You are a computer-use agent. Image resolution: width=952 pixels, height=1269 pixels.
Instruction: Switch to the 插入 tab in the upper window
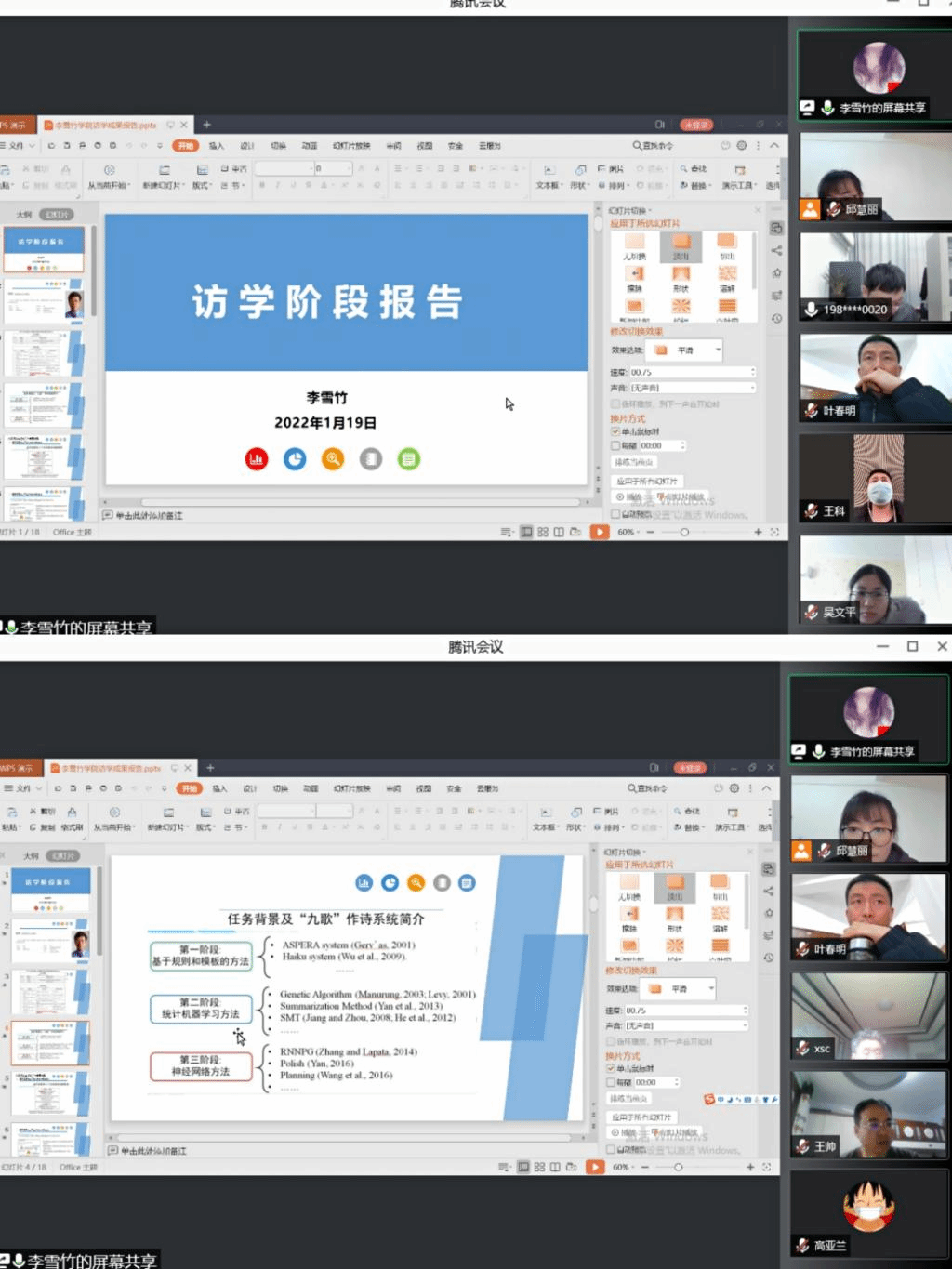(x=217, y=146)
